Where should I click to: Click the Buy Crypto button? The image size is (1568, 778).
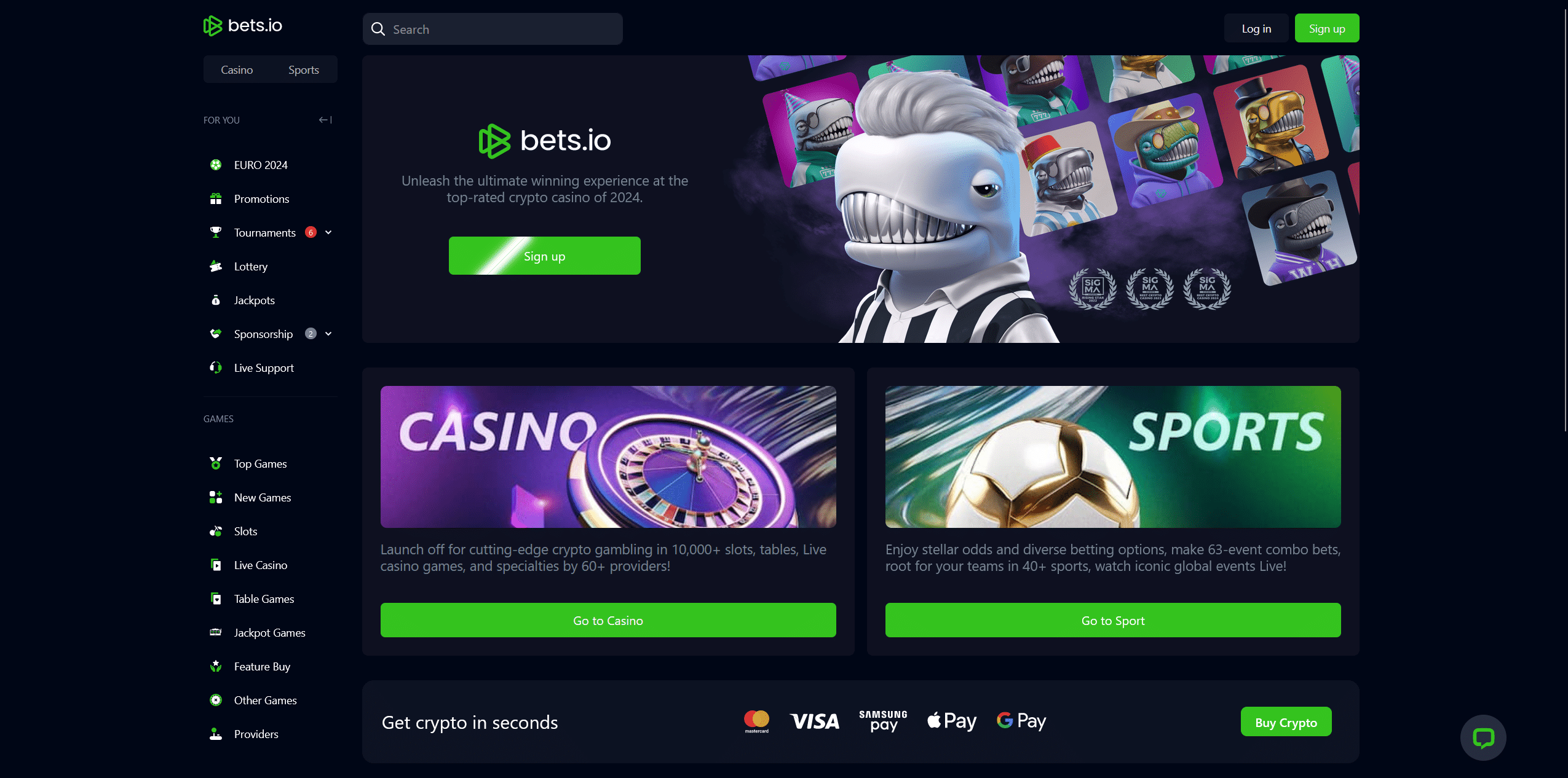tap(1286, 721)
